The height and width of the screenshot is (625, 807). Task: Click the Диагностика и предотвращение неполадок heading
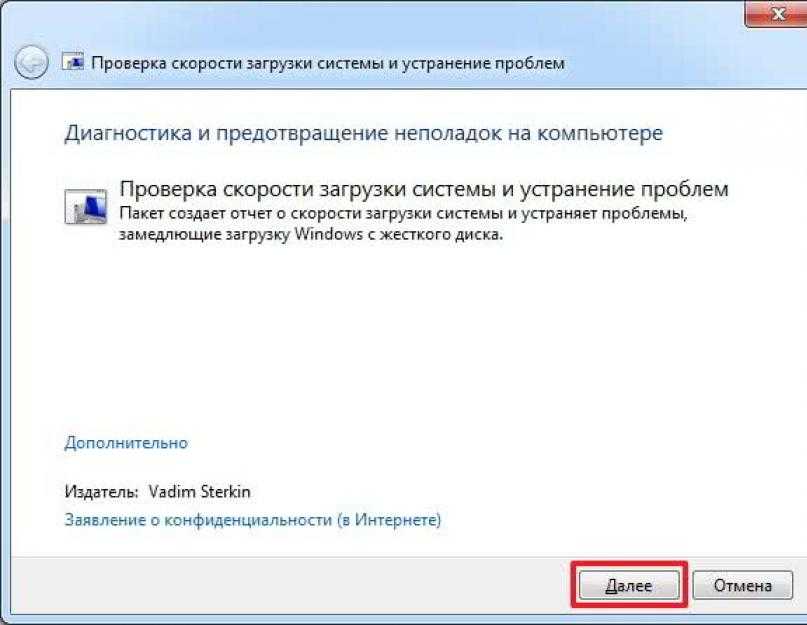pos(363,133)
